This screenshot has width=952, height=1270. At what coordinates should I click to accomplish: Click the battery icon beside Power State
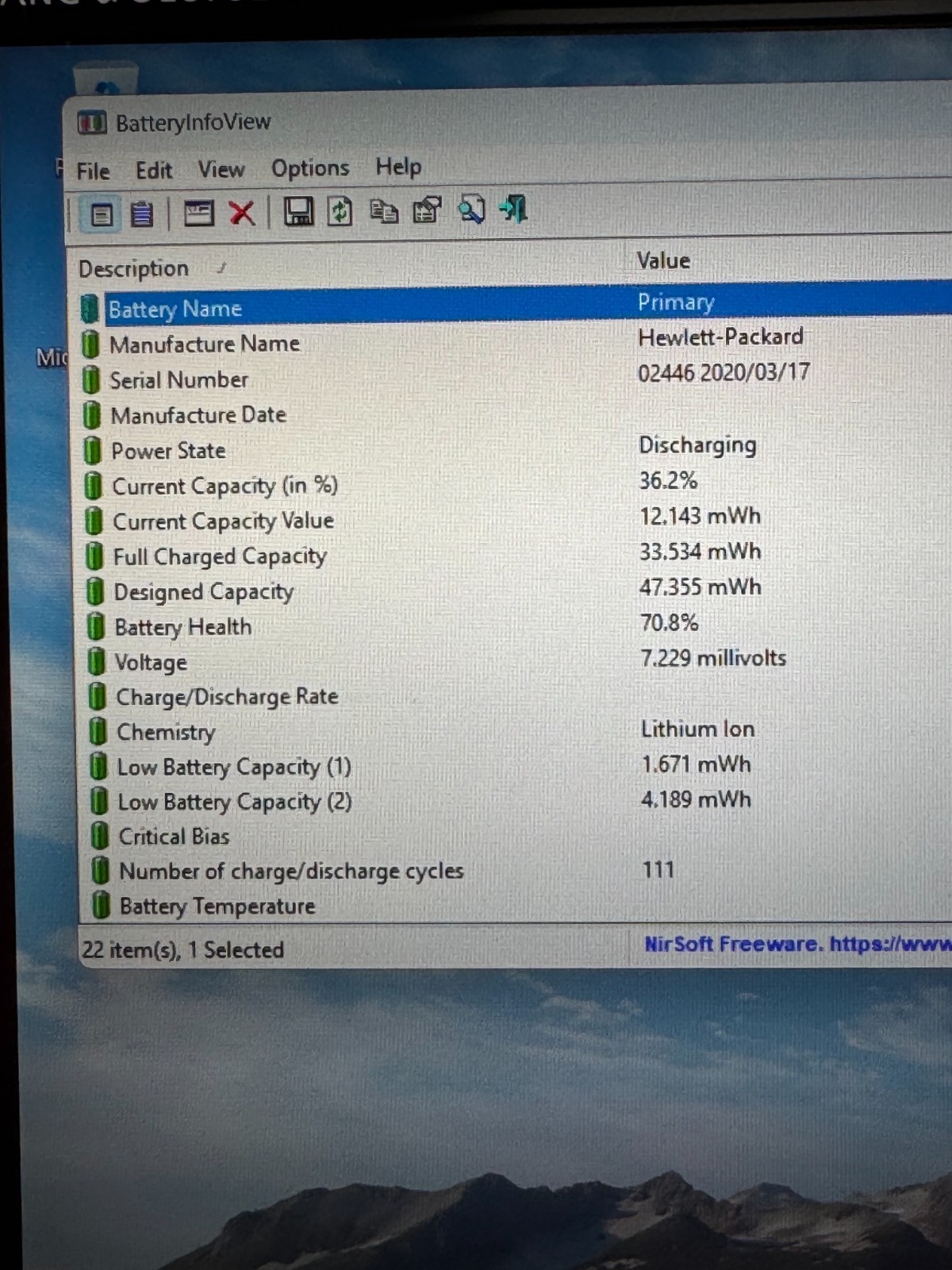93,451
